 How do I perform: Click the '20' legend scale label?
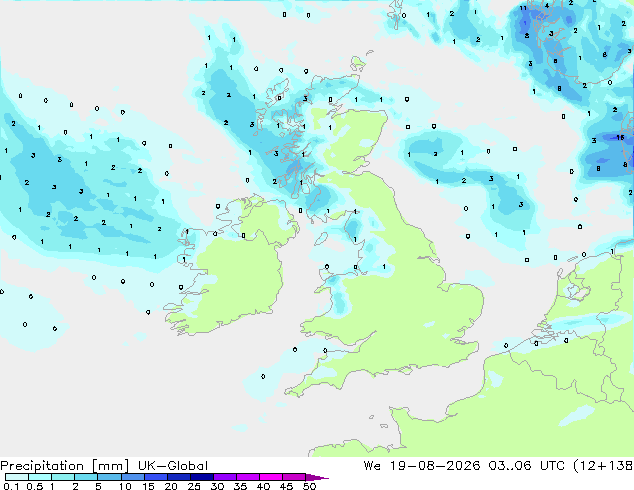point(171,486)
